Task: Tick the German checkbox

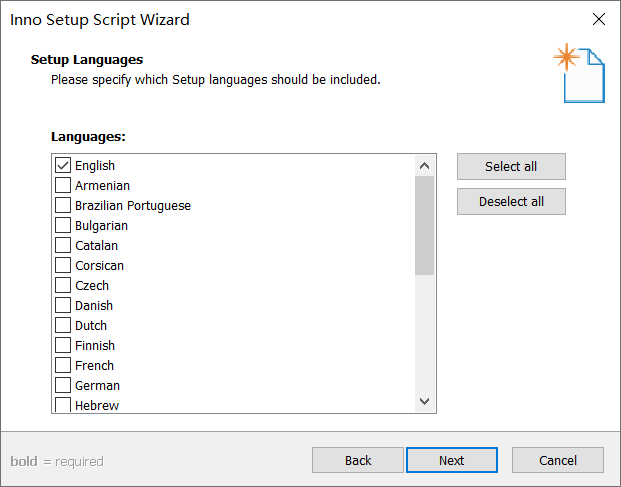Action: 63,385
